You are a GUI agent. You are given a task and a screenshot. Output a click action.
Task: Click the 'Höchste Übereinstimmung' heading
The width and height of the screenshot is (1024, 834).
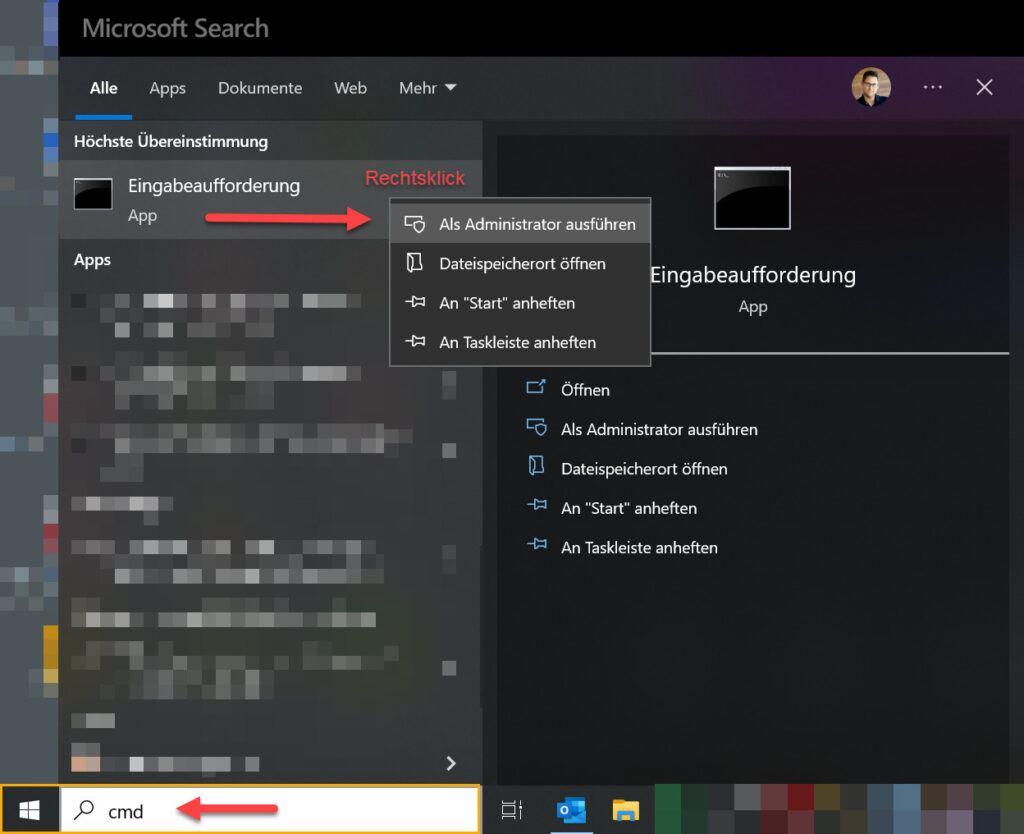(170, 142)
